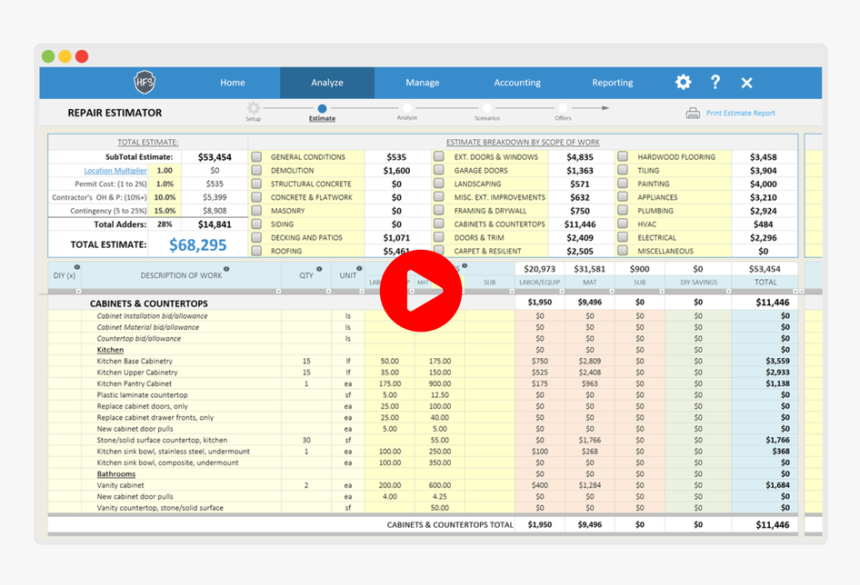Click the info icon above the DESCRIPTION OF WORK header
The width and height of the screenshot is (860, 585).
pyautogui.click(x=227, y=268)
